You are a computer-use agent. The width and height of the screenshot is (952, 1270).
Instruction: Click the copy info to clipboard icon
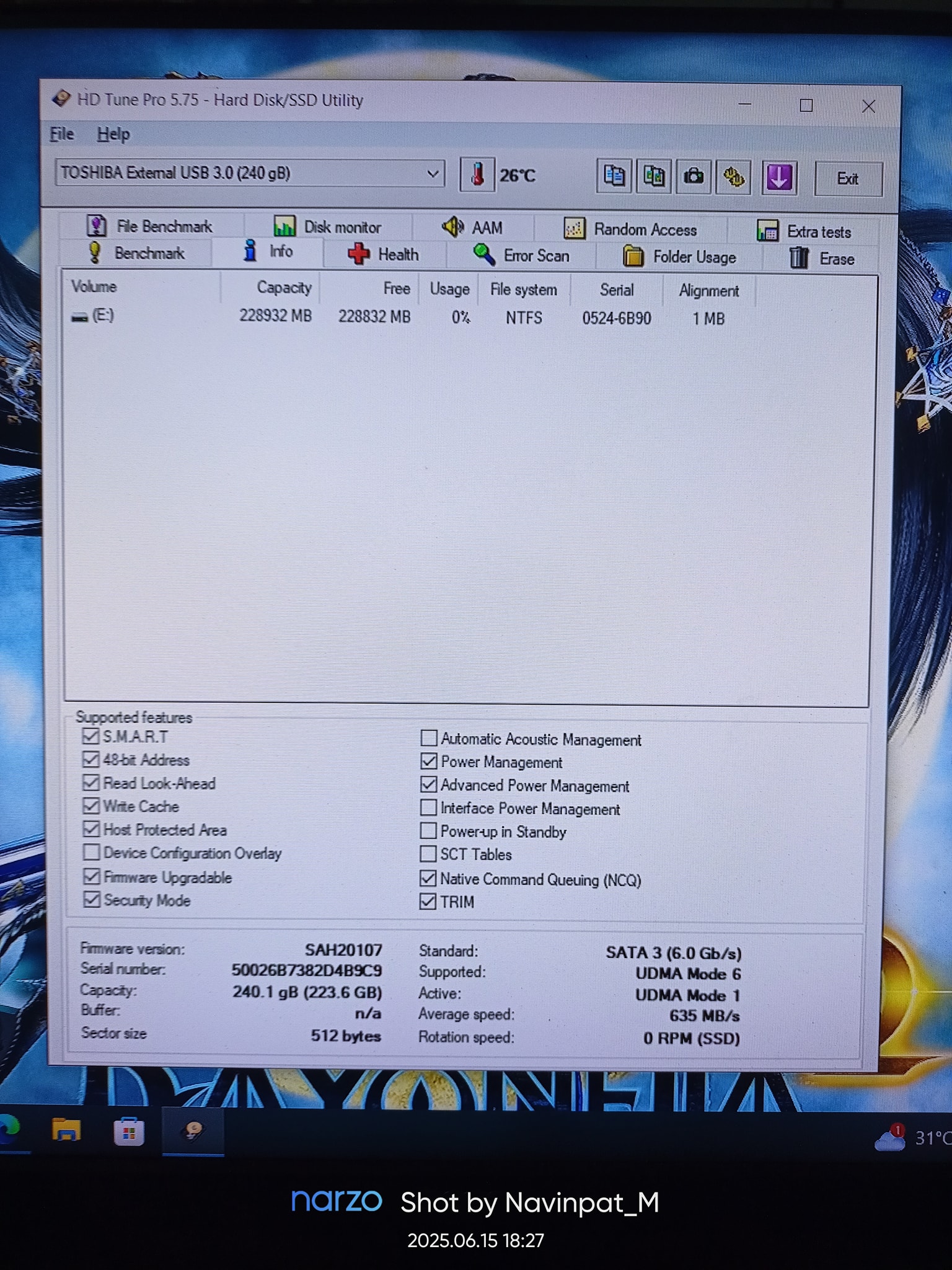click(614, 177)
